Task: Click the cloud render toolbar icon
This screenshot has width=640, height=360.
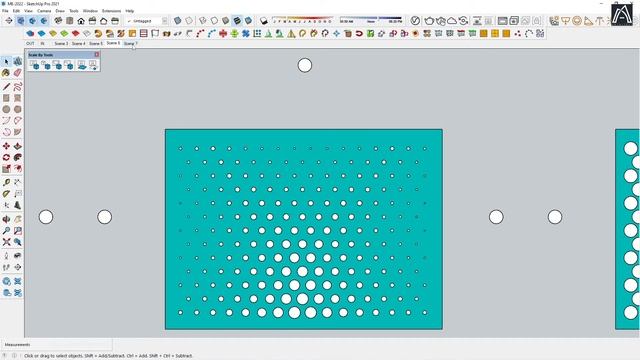Action: coord(452,20)
